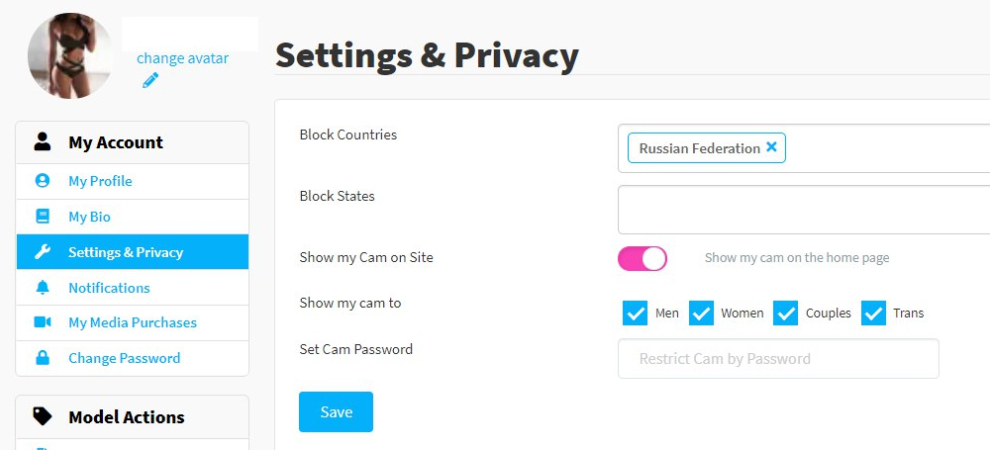Click the My Bio book icon
This screenshot has width=990, height=467.
click(42, 217)
